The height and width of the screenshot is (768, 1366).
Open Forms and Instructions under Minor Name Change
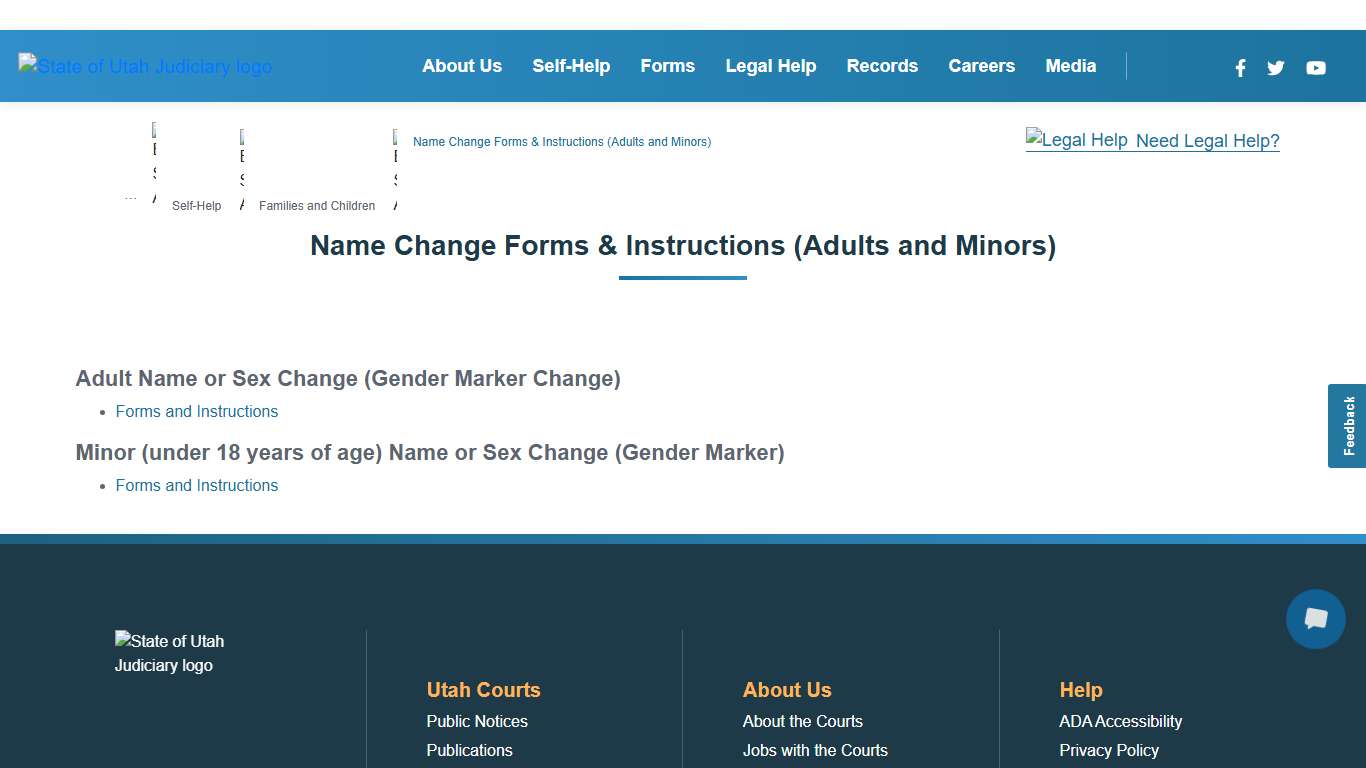[x=196, y=485]
